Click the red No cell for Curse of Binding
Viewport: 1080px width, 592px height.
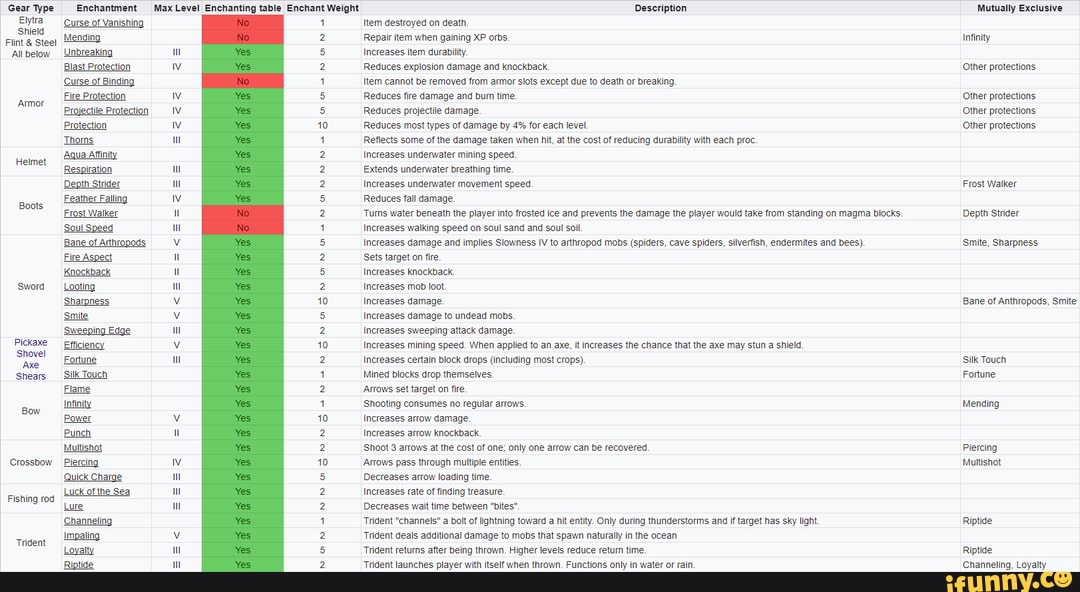click(242, 81)
